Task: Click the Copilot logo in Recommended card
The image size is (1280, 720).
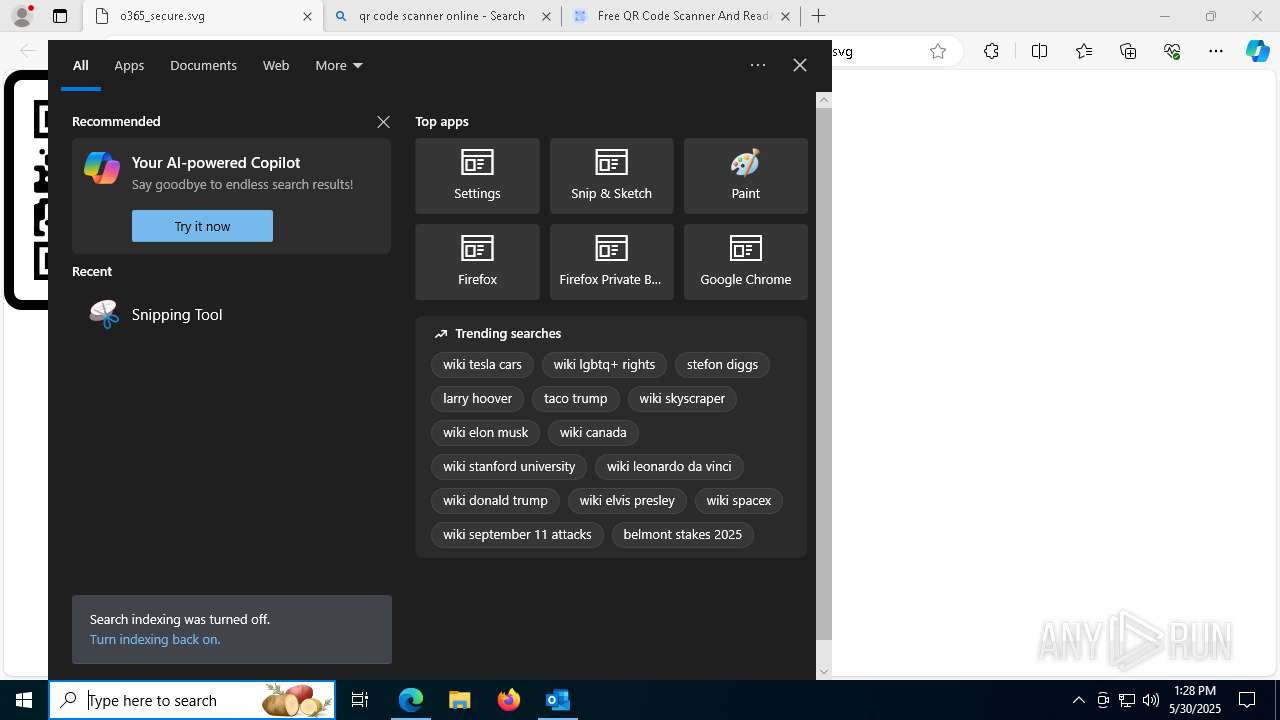Action: point(102,168)
